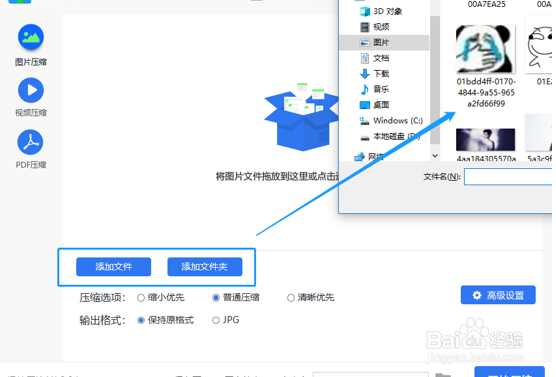Screen dimensions: 556x377
Task: Select 图片 folder in file dialog
Action: coord(384,43)
